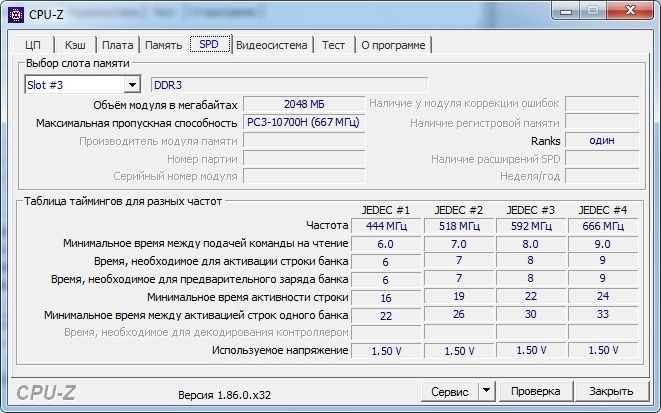The width and height of the screenshot is (661, 413).
Task: Click the JEDEC #2 column header
Action: pos(458,210)
